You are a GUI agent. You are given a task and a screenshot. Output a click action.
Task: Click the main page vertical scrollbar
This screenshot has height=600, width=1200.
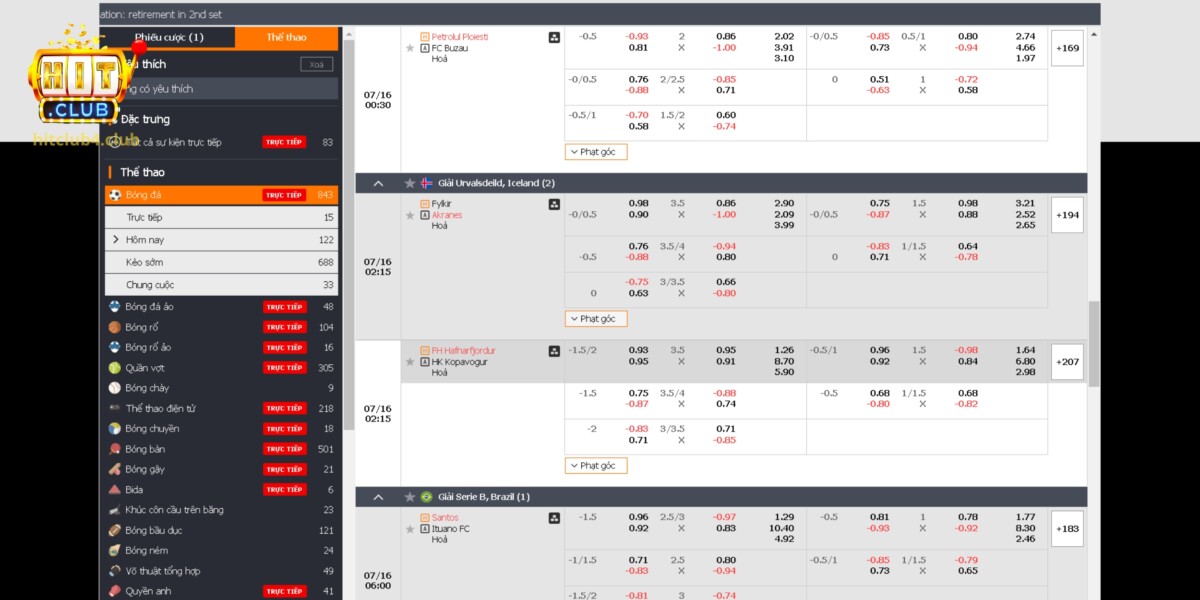(x=1093, y=340)
